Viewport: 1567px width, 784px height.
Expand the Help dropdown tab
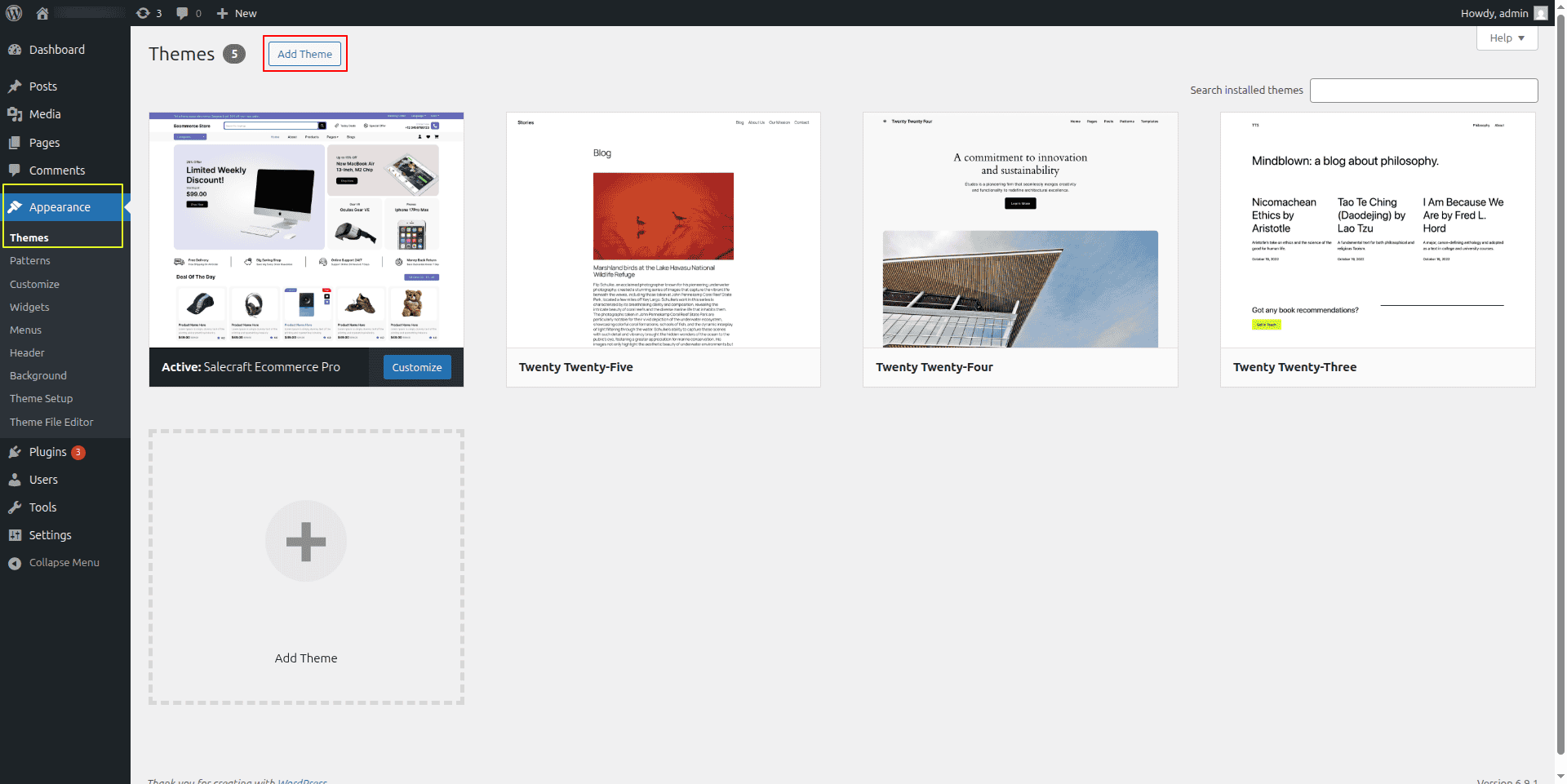click(1507, 38)
